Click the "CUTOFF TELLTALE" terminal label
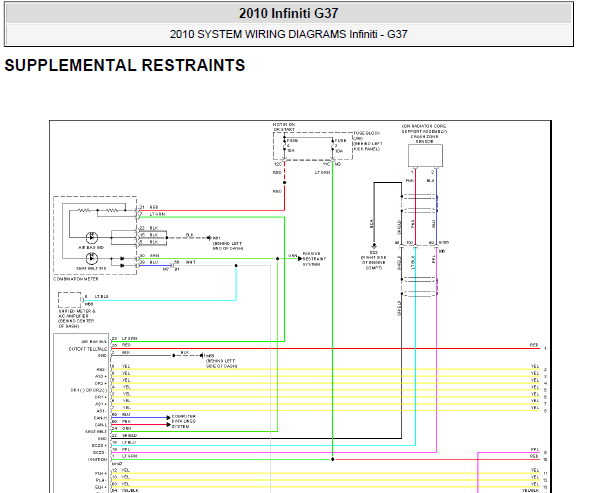 pos(88,349)
